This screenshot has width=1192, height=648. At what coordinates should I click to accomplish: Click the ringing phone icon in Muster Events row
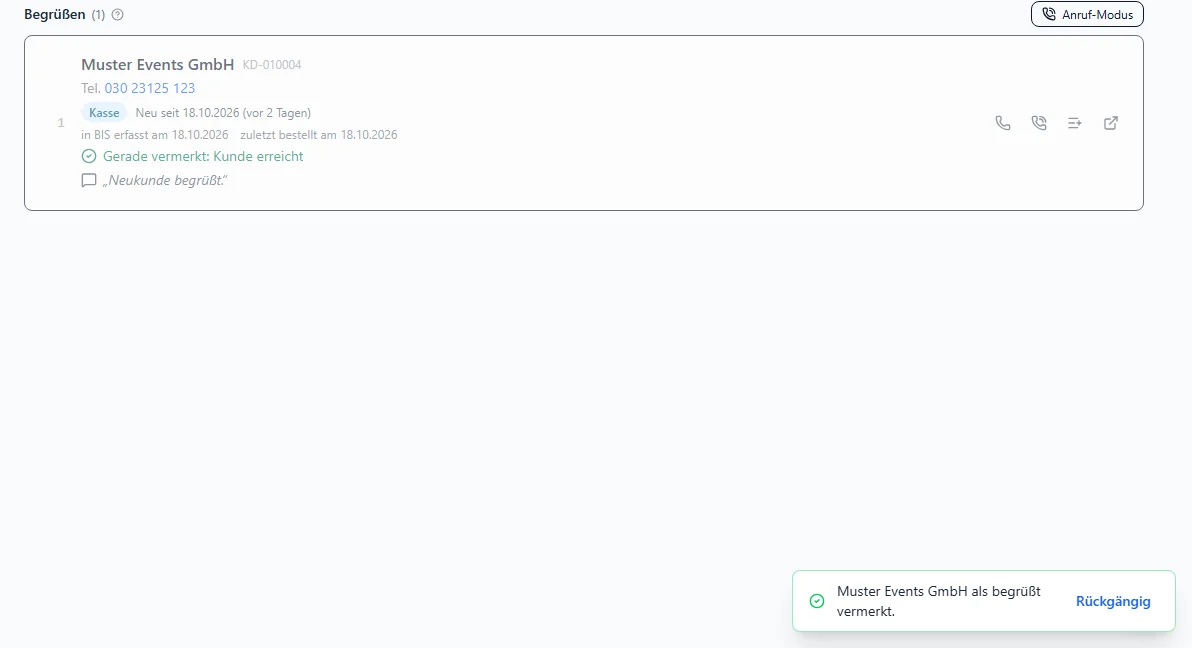[1038, 123]
